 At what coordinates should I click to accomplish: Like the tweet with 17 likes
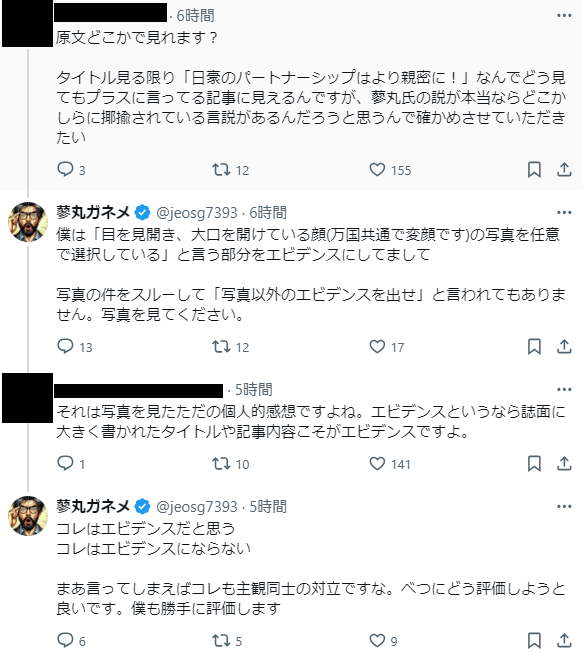(386, 346)
